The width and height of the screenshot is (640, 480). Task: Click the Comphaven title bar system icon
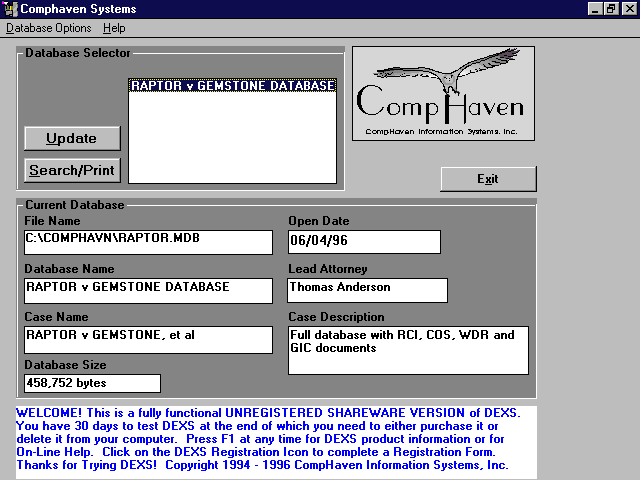(x=9, y=9)
